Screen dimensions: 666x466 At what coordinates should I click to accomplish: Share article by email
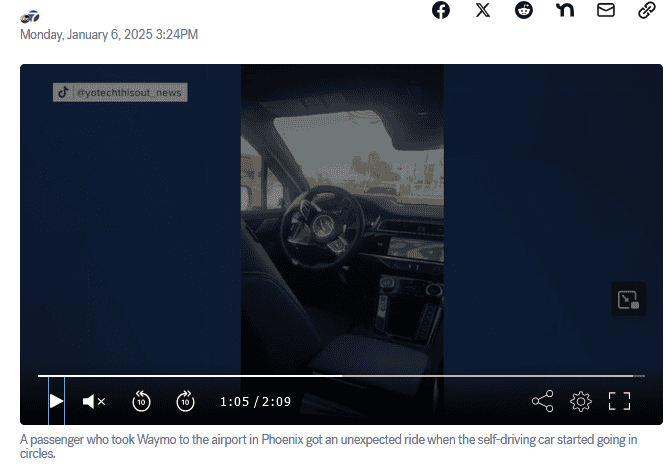point(606,10)
